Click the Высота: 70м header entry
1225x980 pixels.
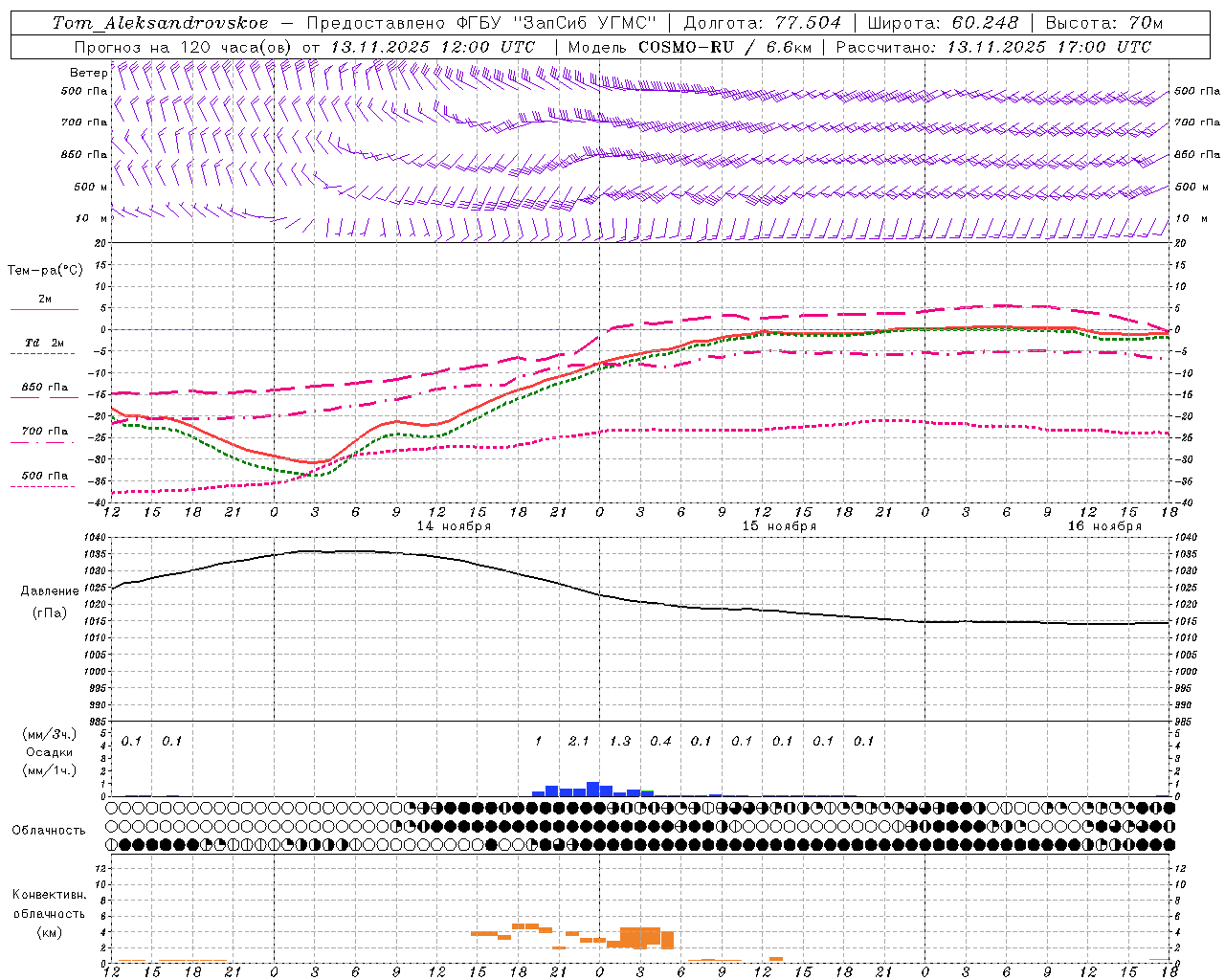coord(1104,23)
